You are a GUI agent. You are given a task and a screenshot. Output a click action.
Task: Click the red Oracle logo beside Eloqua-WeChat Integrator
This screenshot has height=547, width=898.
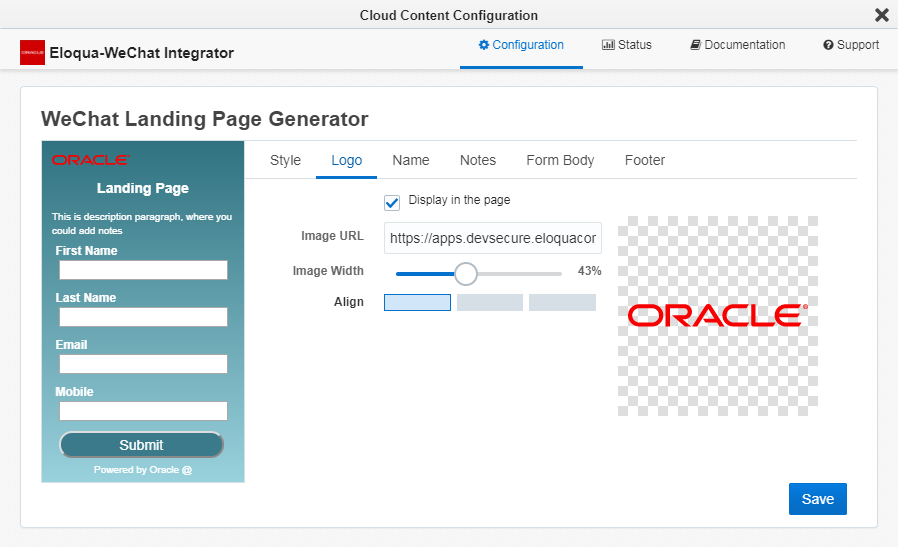[x=32, y=52]
